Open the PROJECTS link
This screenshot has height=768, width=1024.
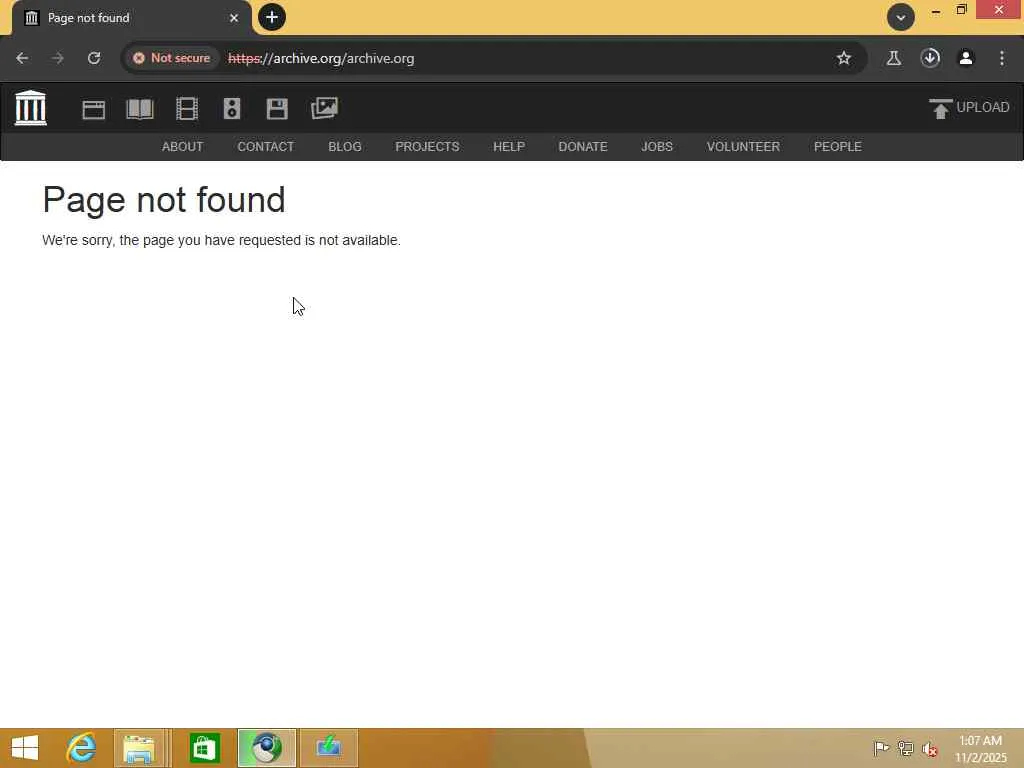click(427, 147)
